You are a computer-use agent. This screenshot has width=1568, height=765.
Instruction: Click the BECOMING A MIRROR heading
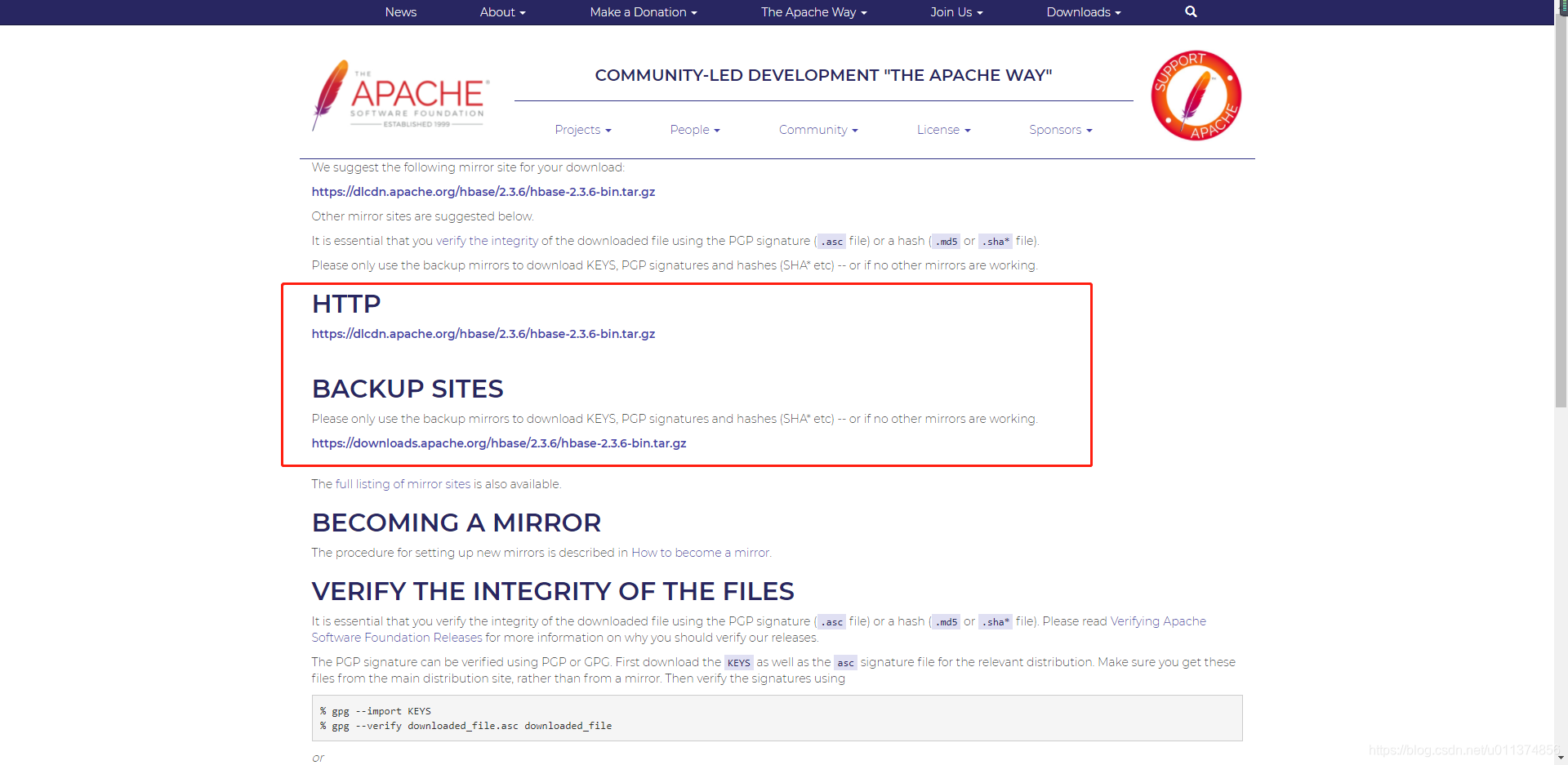point(457,523)
